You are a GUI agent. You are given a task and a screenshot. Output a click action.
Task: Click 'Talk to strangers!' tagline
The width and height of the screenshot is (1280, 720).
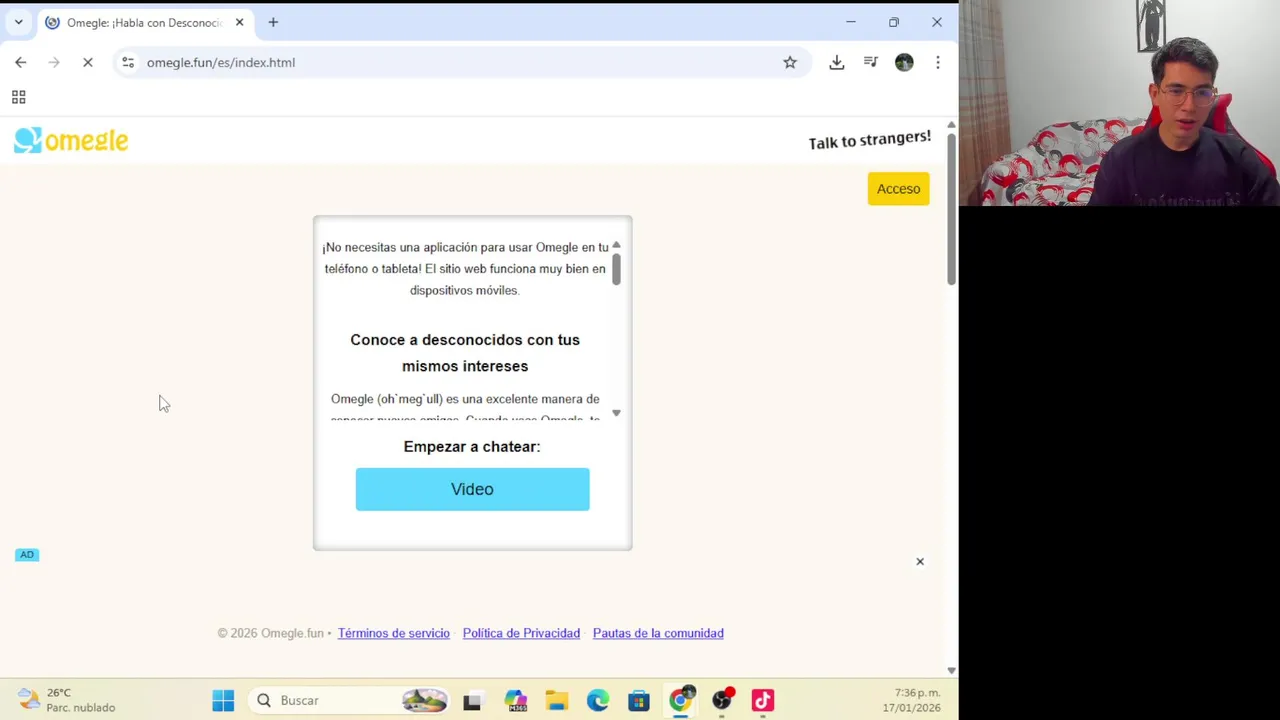coord(869,140)
